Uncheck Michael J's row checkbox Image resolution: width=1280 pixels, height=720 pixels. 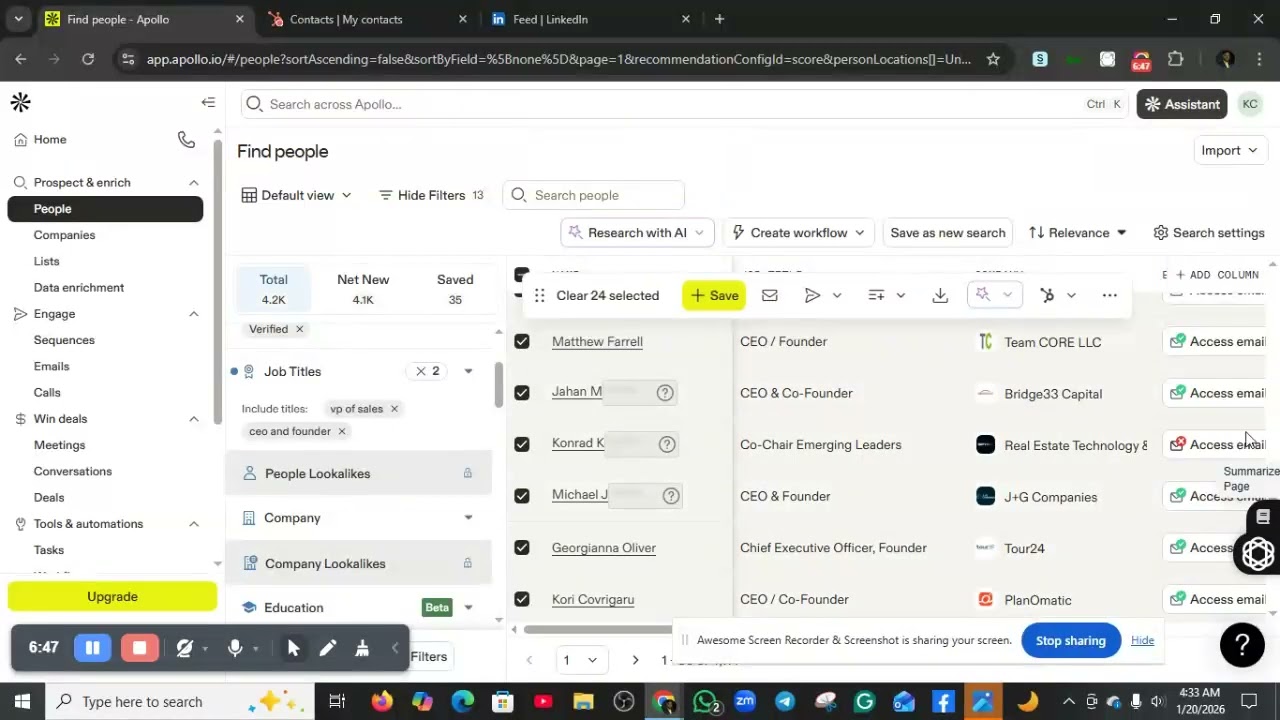[522, 496]
